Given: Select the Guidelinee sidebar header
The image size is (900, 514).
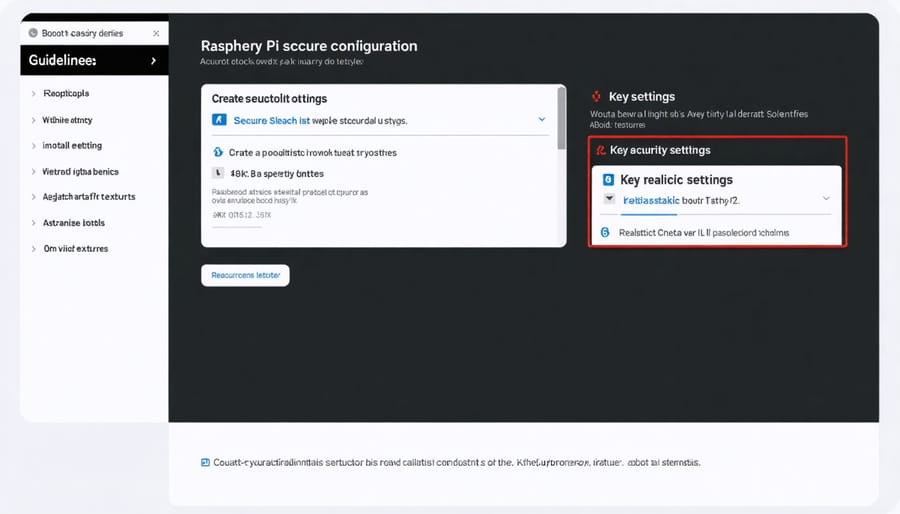Looking at the screenshot, I should coord(94,60).
